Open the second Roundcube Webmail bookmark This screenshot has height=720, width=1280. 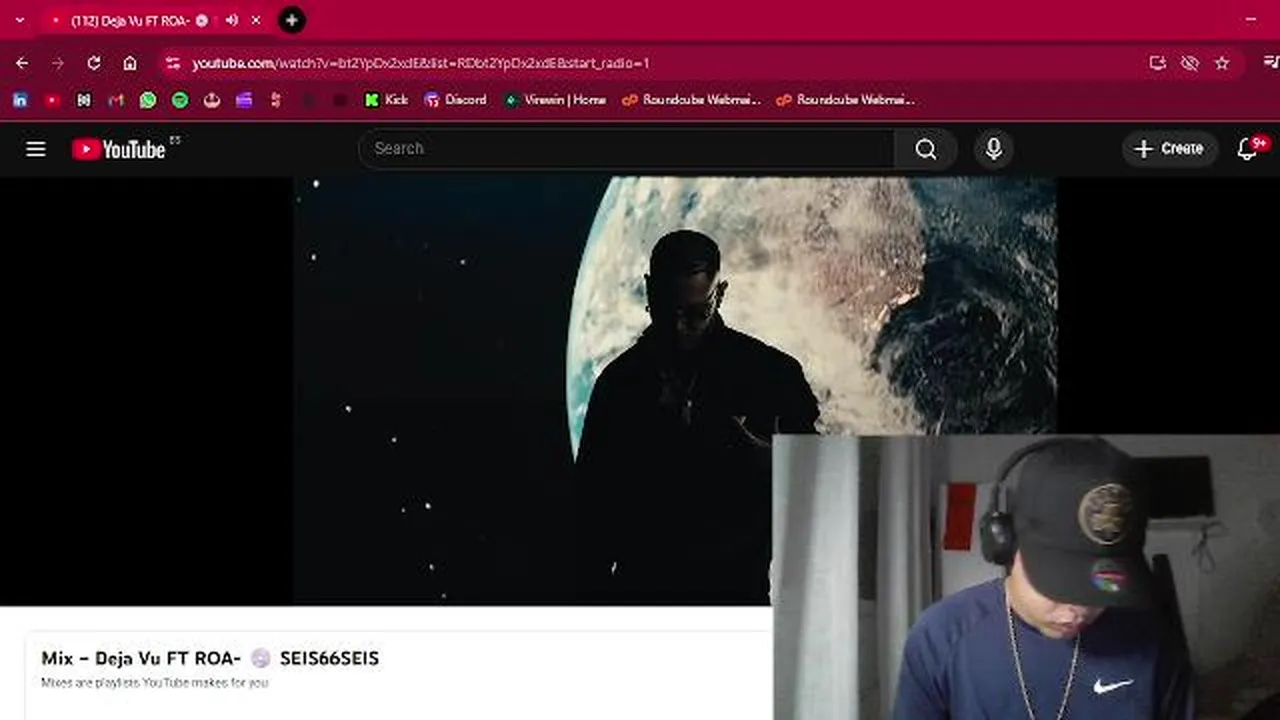tap(845, 100)
